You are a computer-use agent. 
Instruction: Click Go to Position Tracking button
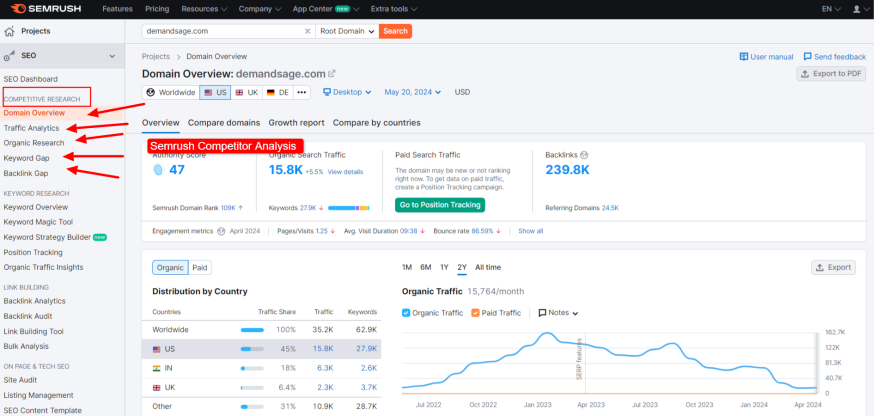(x=440, y=205)
